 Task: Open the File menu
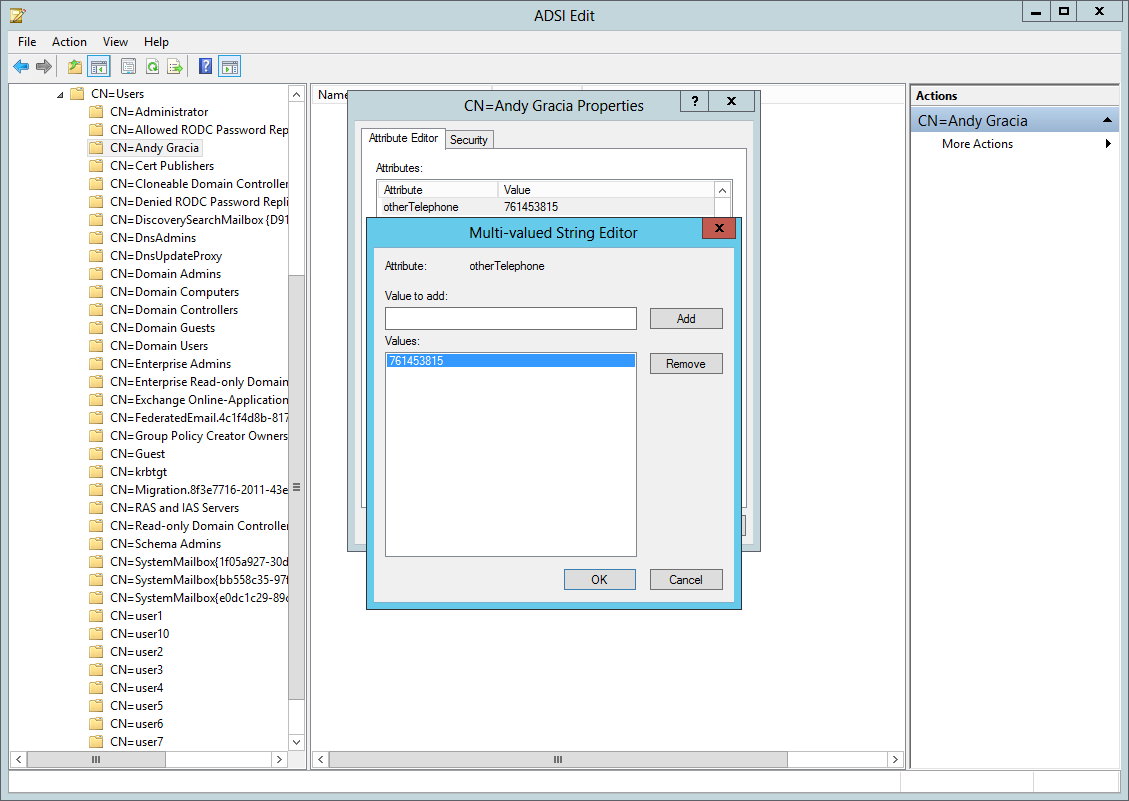point(27,42)
